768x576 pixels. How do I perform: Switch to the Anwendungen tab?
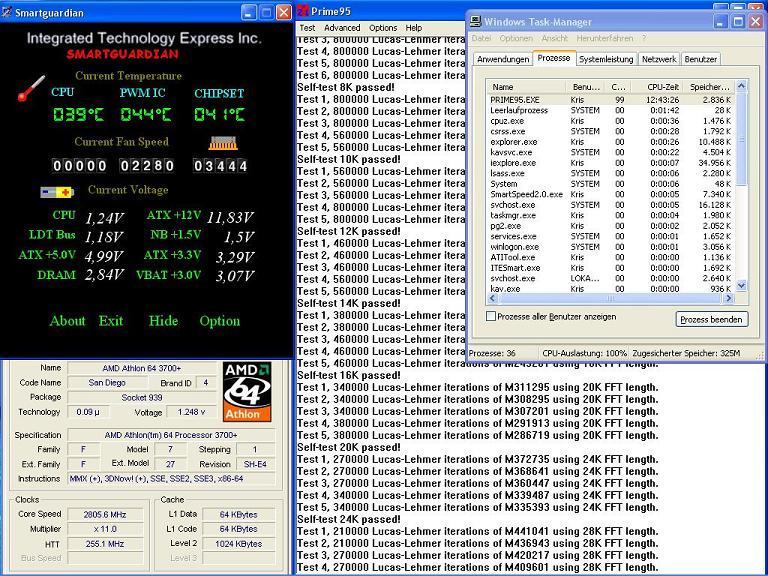(x=503, y=59)
